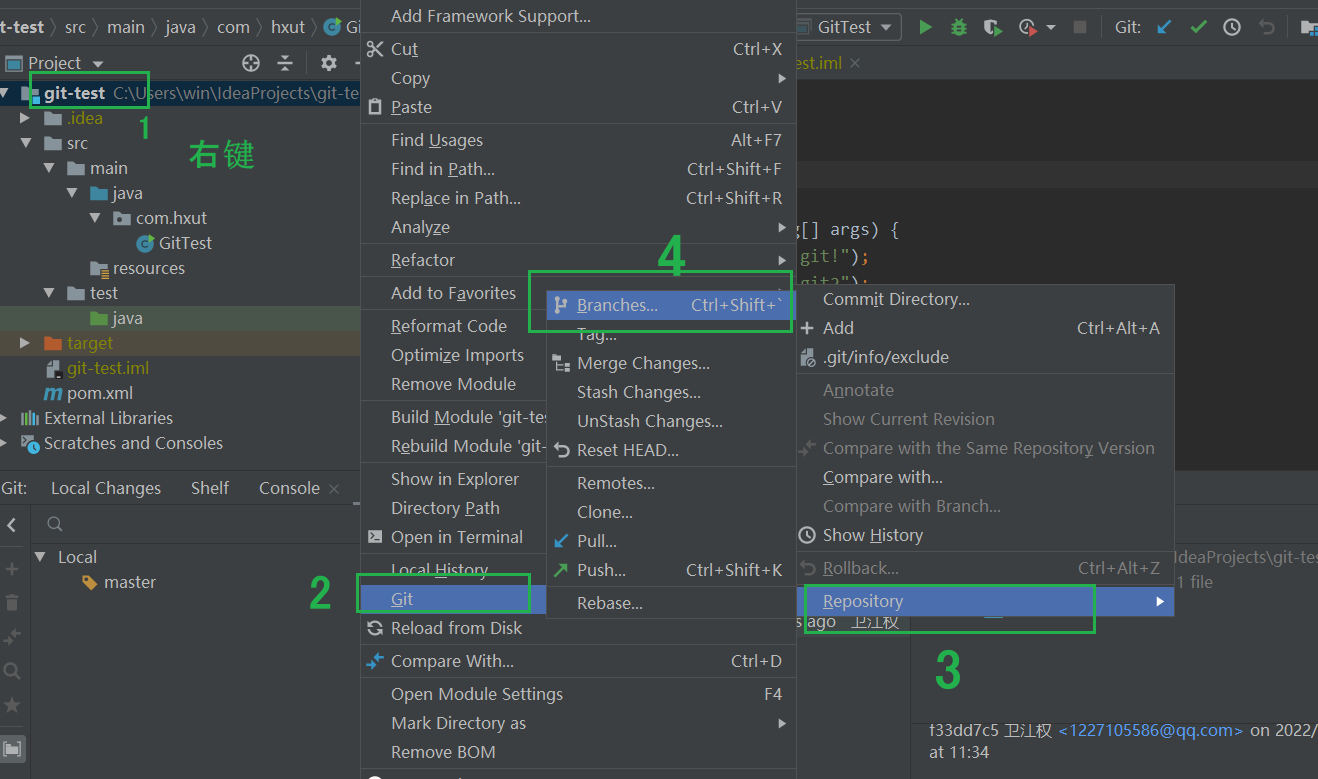
Task: Close the Console tab with its x
Action: click(334, 489)
